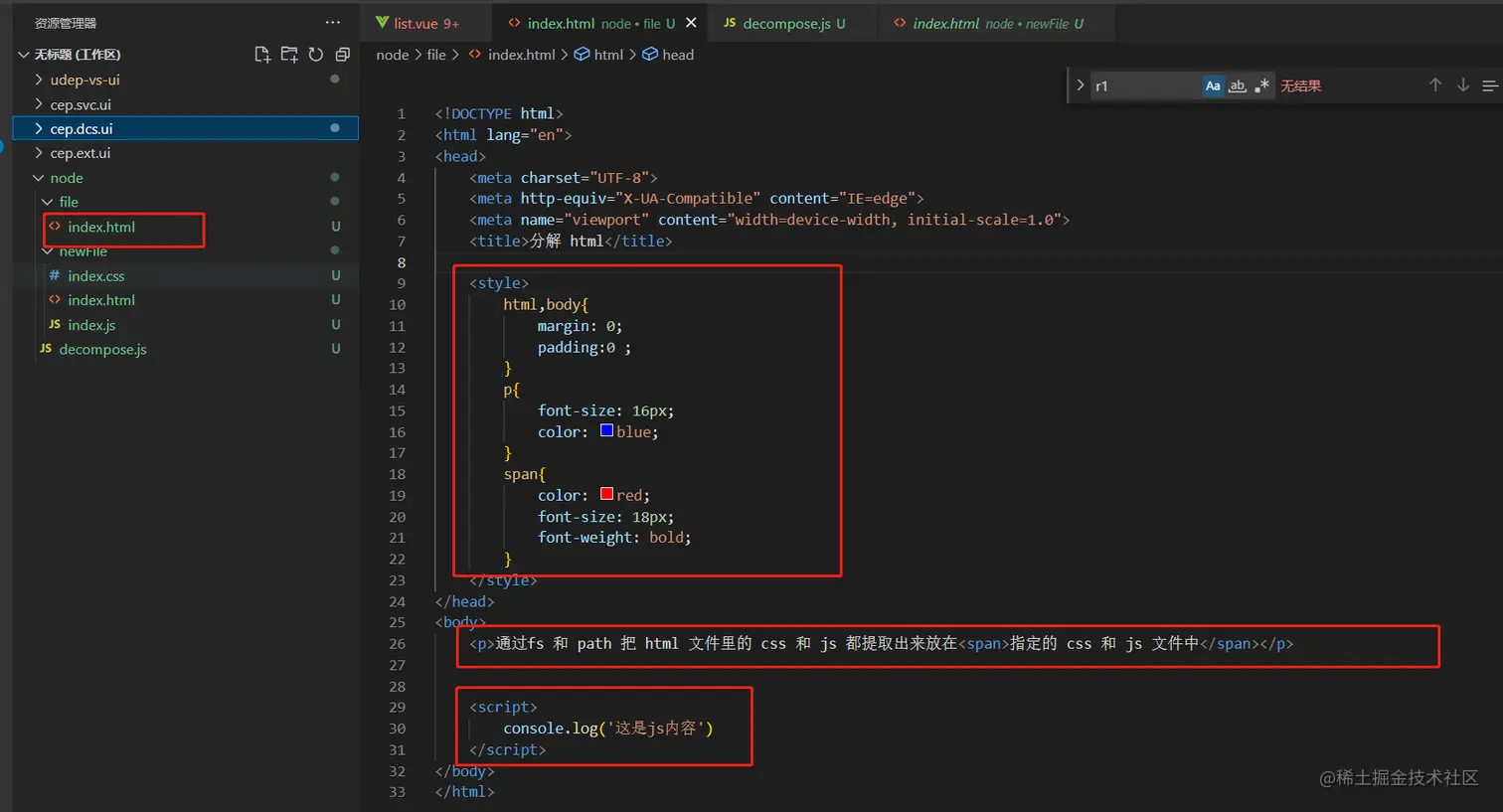Refresh the Explorer file tree
1503x812 pixels.
coord(316,54)
